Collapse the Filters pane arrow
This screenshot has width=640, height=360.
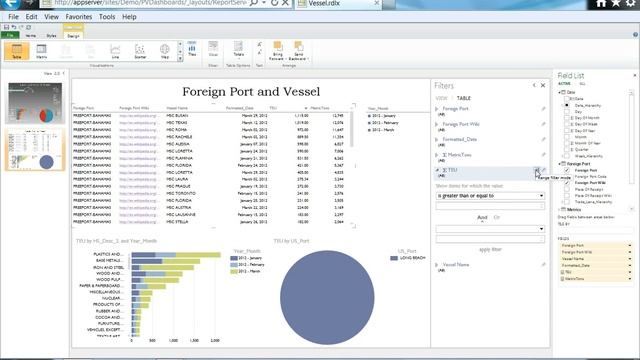click(x=534, y=85)
